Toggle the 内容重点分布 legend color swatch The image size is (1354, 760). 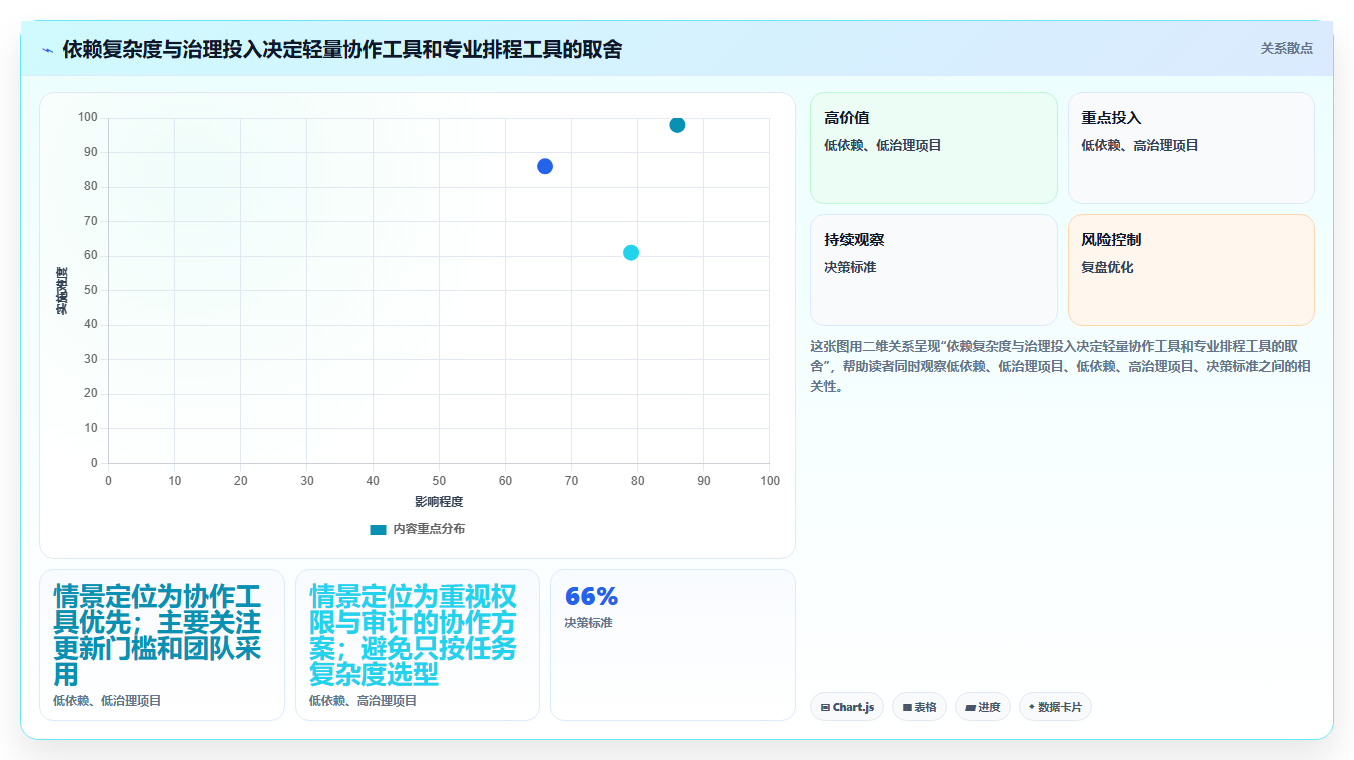pos(378,529)
